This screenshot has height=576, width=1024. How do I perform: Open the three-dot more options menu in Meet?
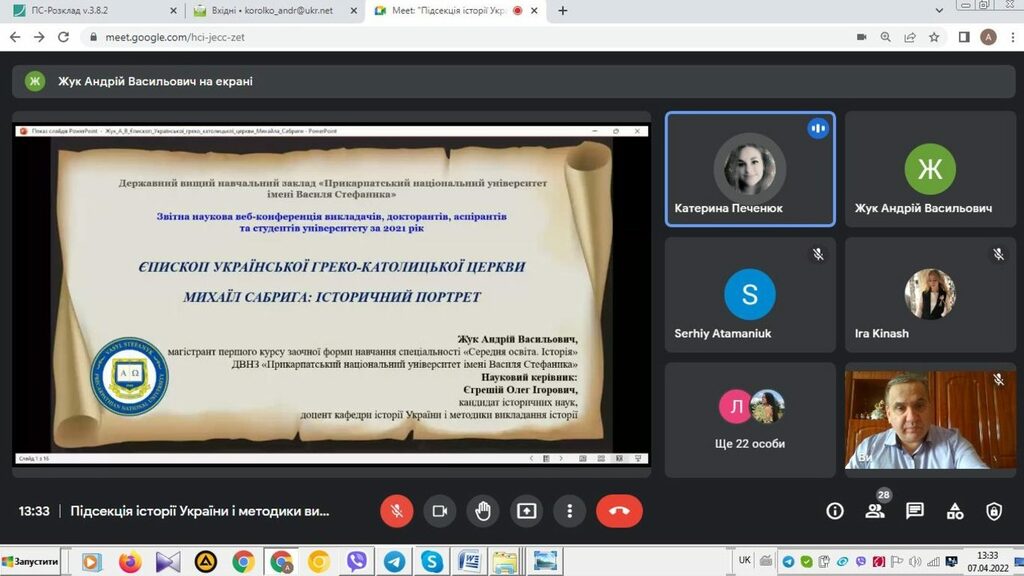pyautogui.click(x=569, y=511)
